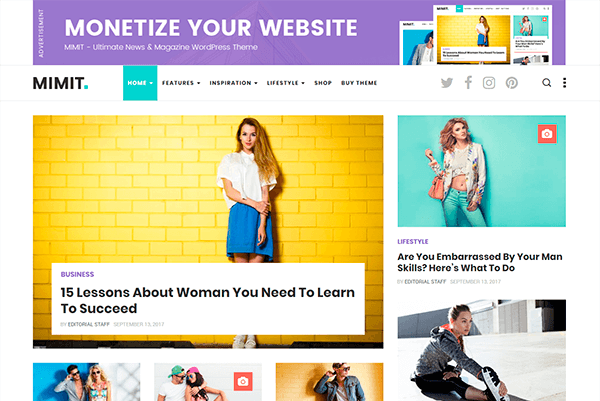Open the Facebook social icon
Image resolution: width=600 pixels, height=401 pixels.
click(x=468, y=83)
